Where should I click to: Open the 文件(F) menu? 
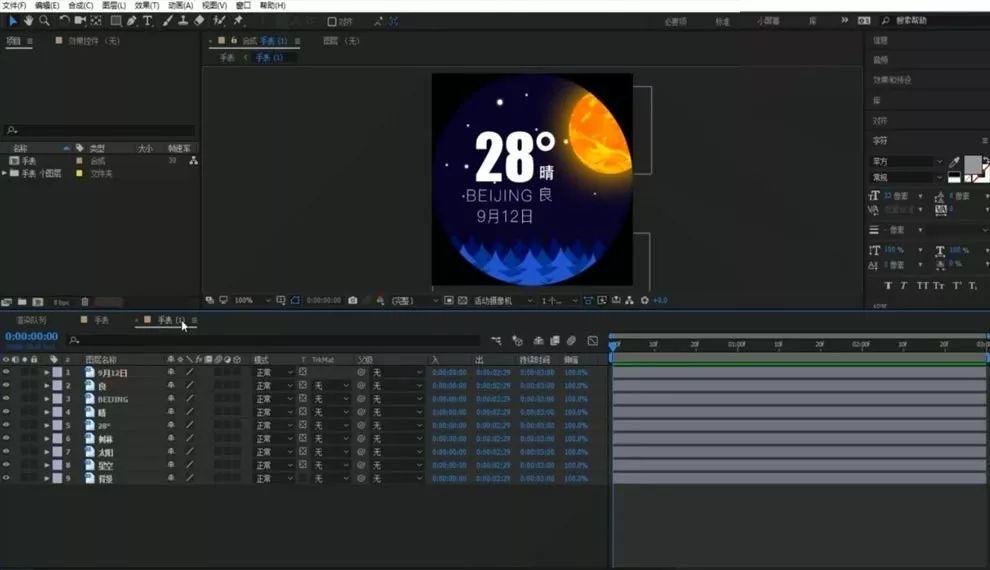pos(14,5)
